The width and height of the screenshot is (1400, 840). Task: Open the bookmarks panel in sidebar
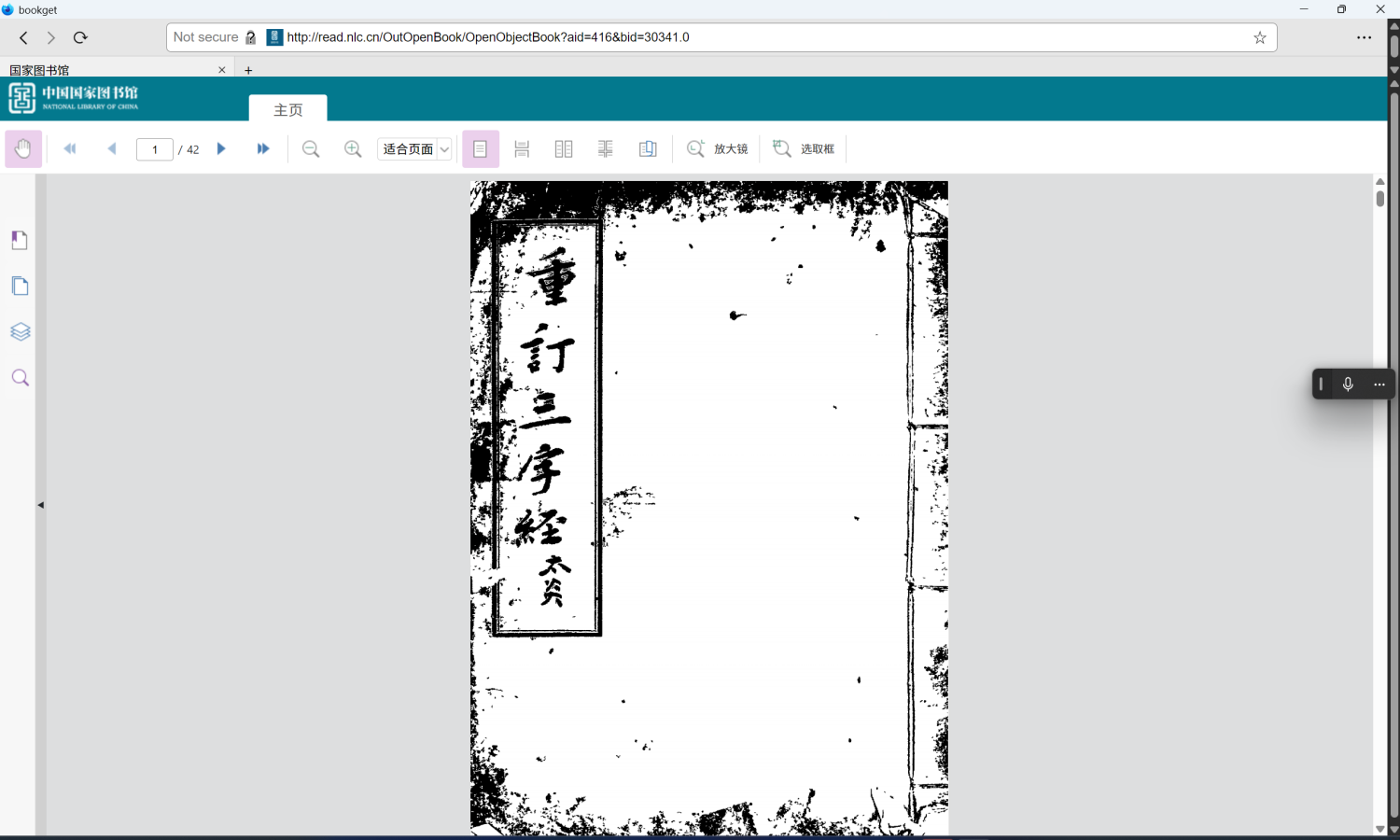click(x=20, y=241)
